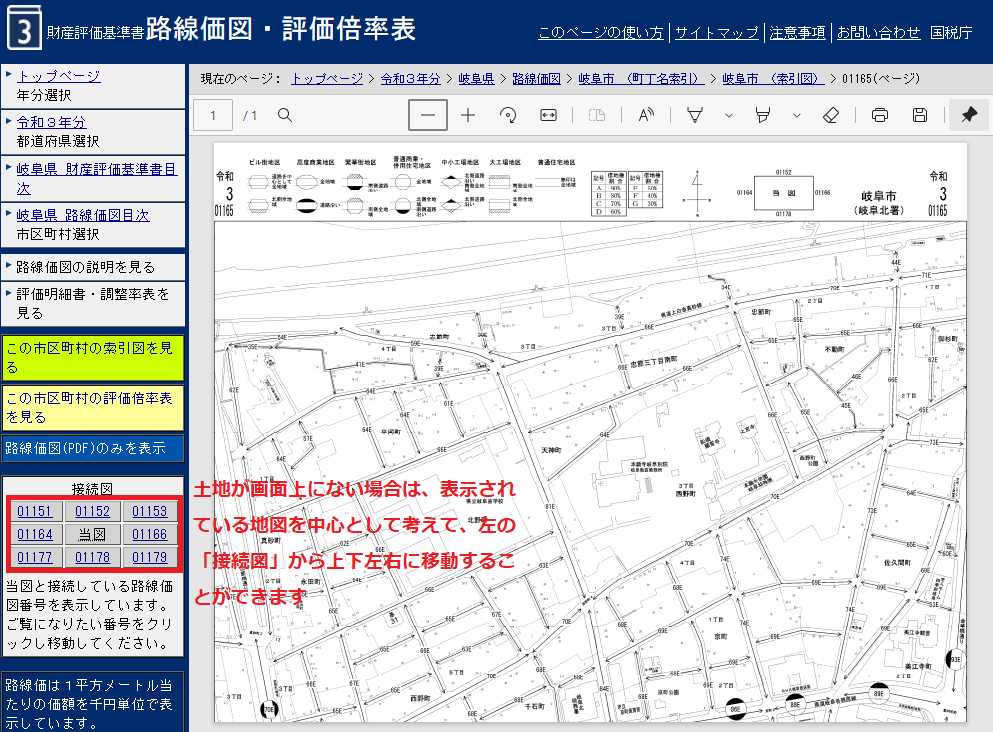This screenshot has width=993, height=732.
Task: Open 岐阜県 財産評価基準書目次 link
Action: click(97, 179)
